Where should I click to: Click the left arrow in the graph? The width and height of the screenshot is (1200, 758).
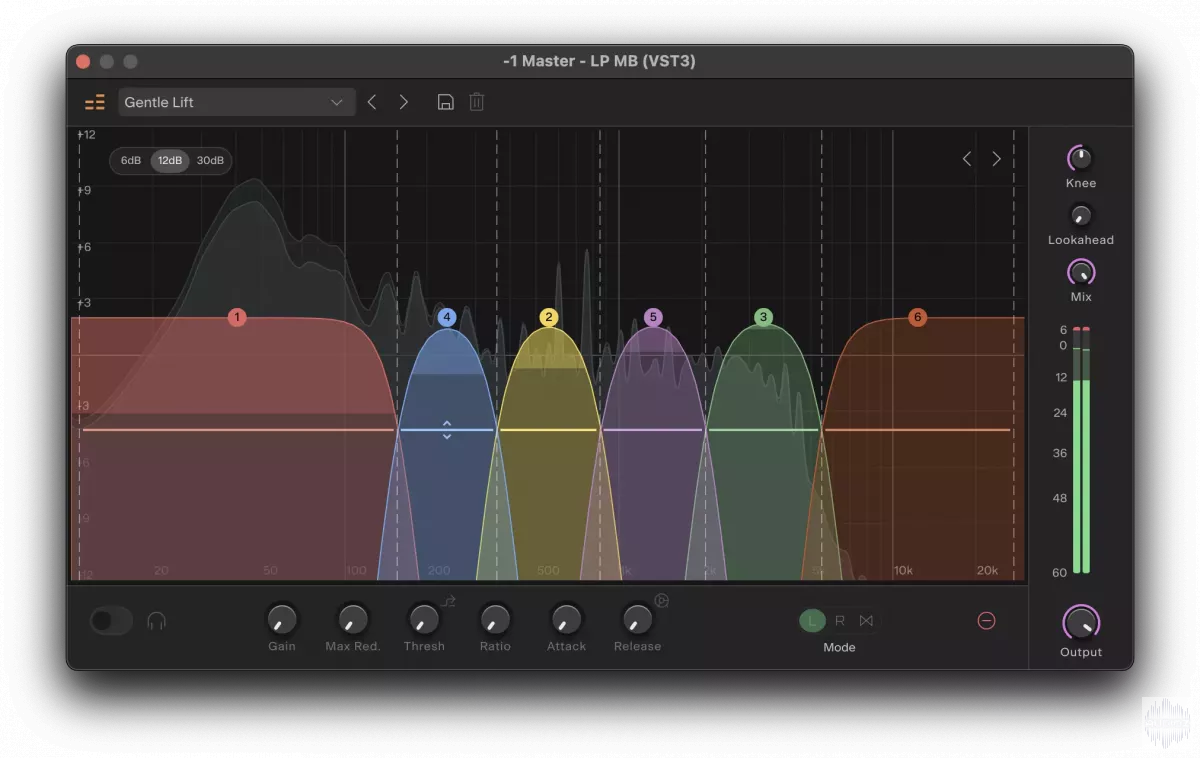[x=967, y=159]
